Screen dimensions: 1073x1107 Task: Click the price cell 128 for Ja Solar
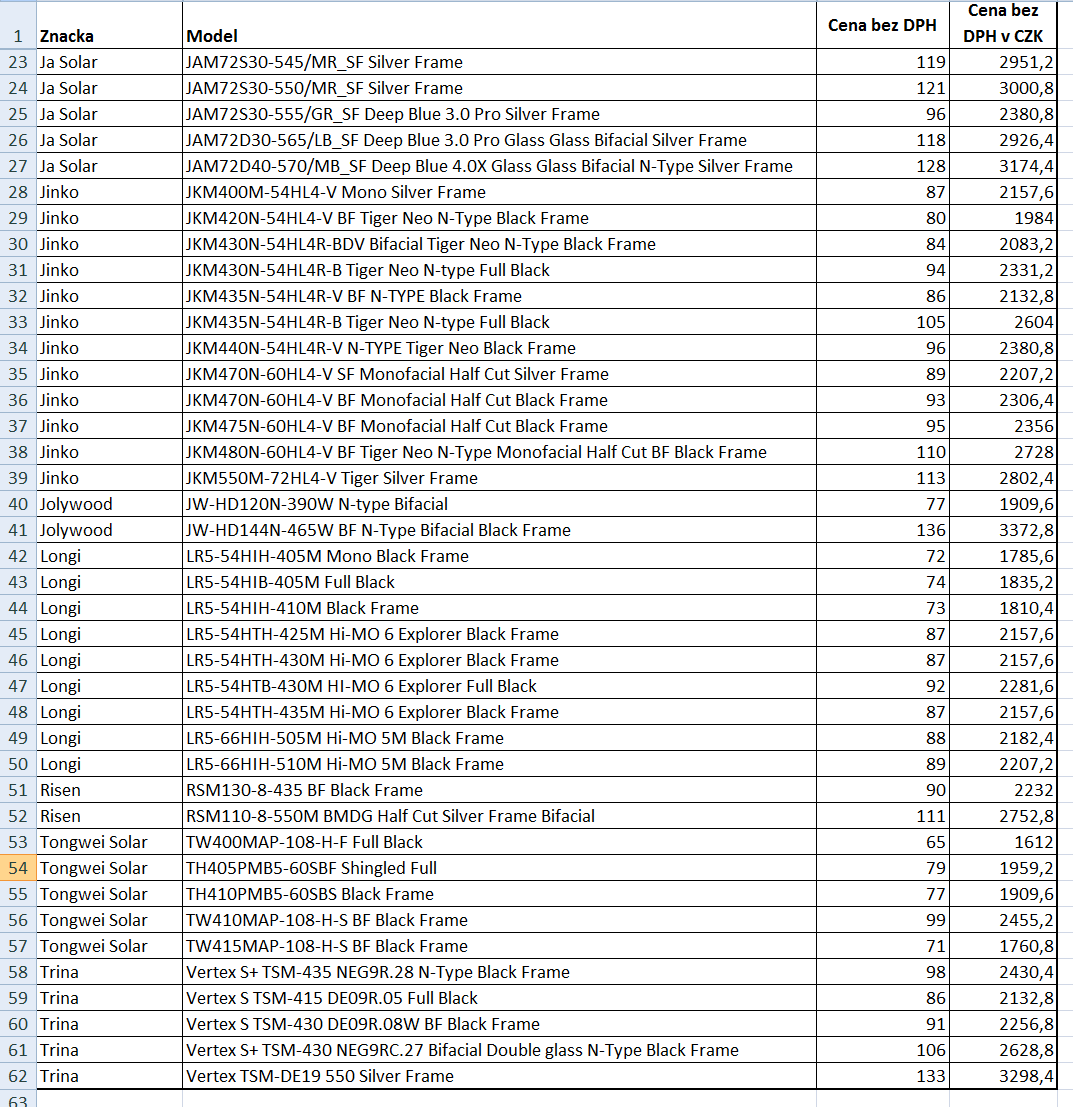[882, 166]
